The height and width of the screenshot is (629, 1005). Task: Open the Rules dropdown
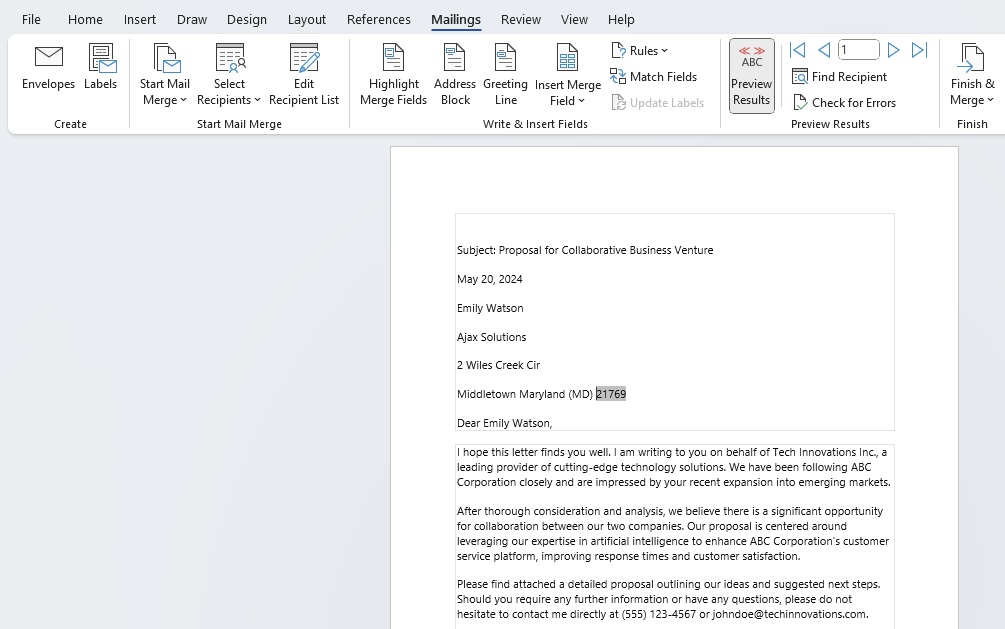click(x=640, y=51)
